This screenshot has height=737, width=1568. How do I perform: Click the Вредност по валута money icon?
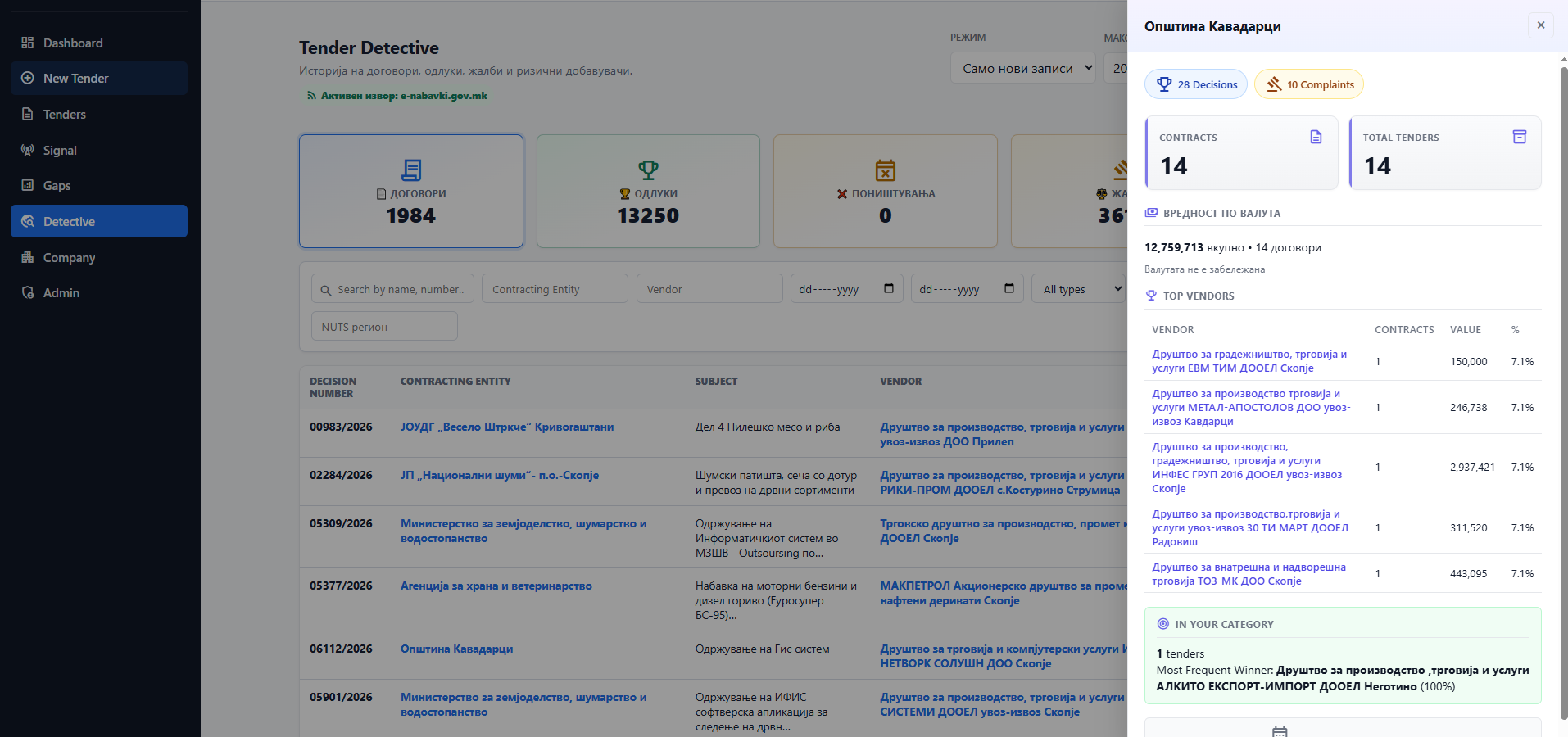(x=1151, y=213)
